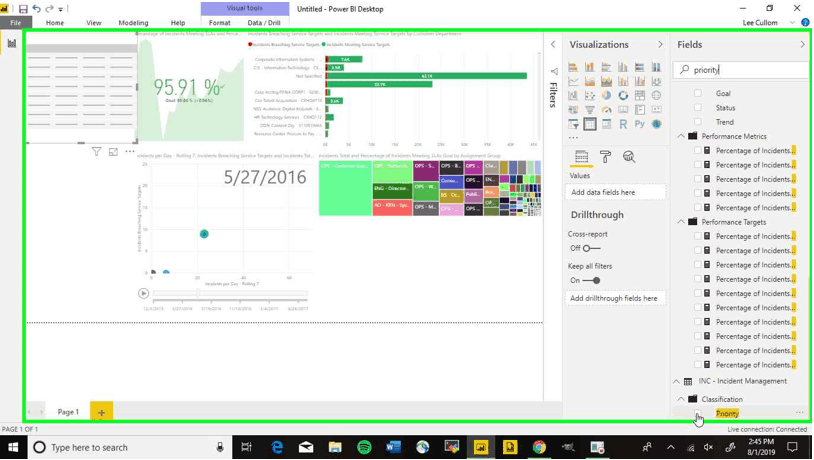Collapse the Fields pane chevron

[x=803, y=45]
